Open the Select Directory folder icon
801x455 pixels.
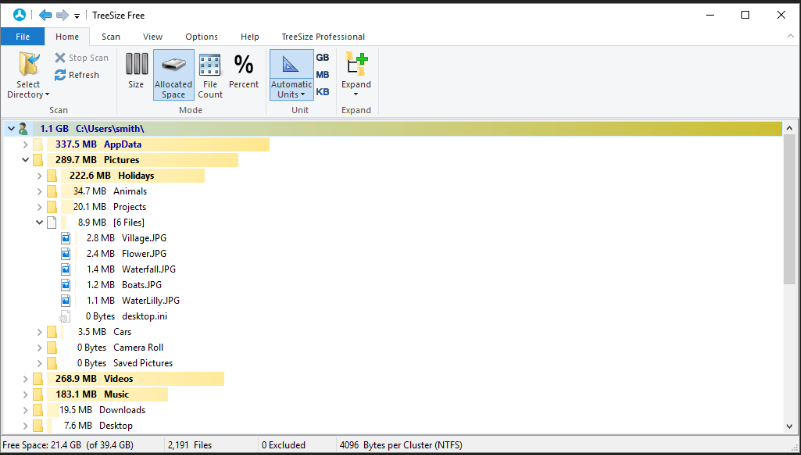(29, 64)
